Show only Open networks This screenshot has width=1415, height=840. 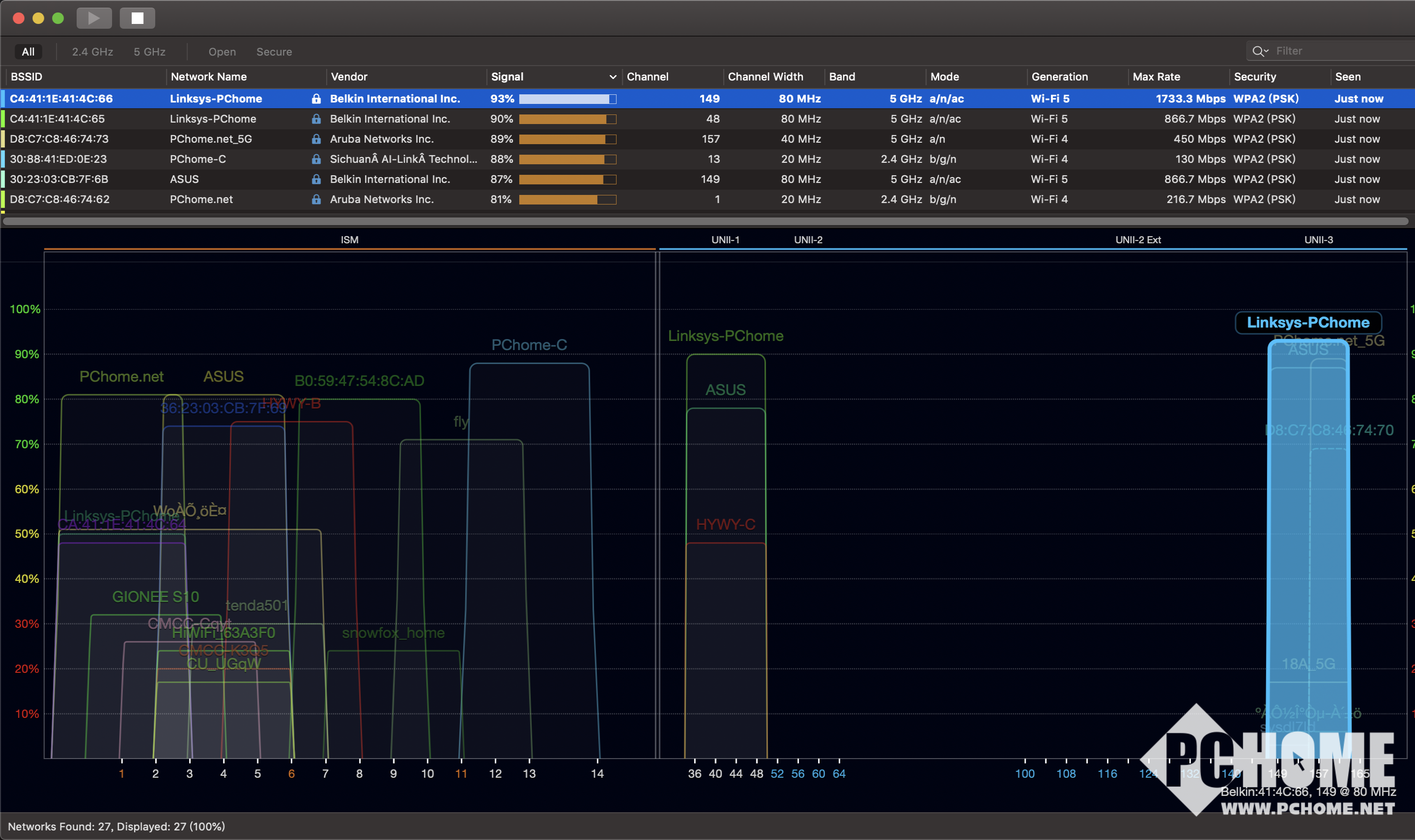pos(222,52)
